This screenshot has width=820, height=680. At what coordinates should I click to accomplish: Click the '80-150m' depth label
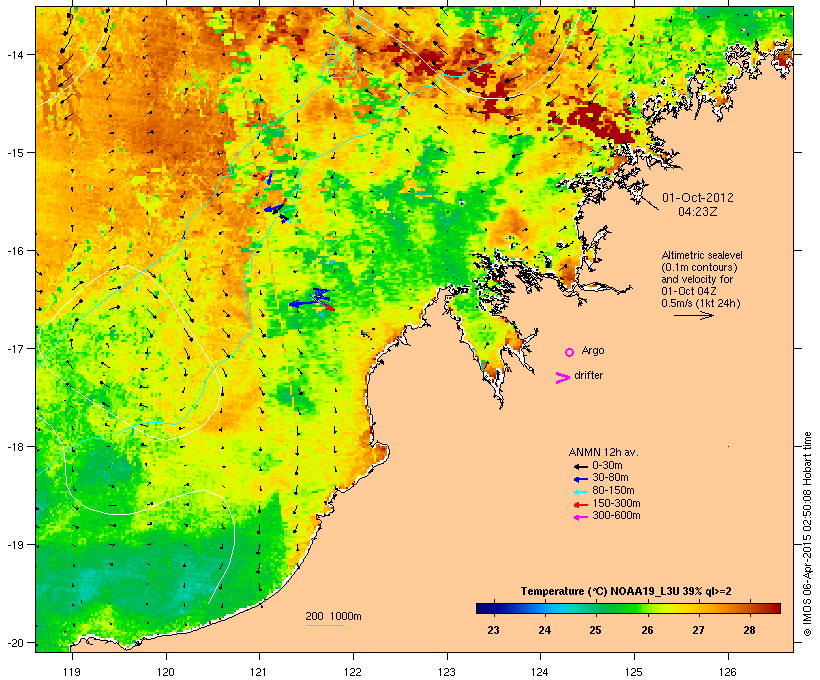[613, 491]
